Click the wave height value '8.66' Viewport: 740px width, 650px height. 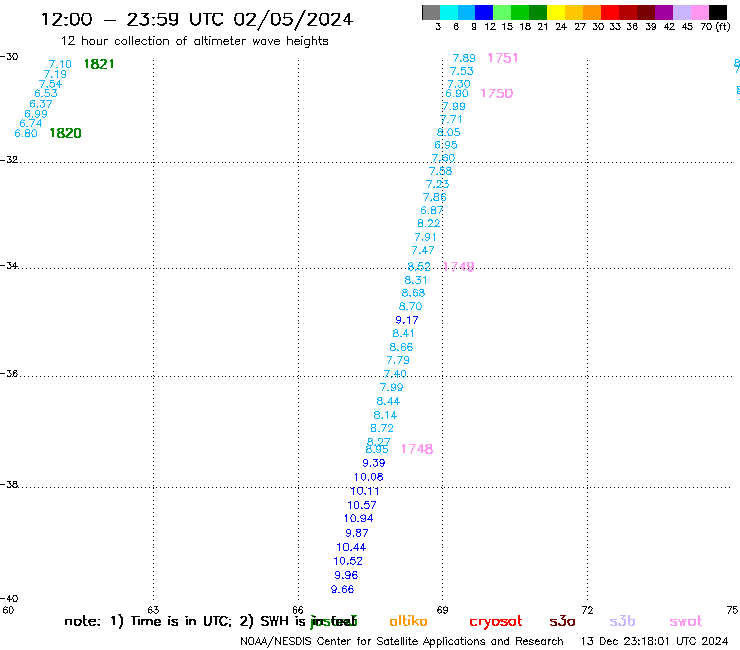[401, 347]
